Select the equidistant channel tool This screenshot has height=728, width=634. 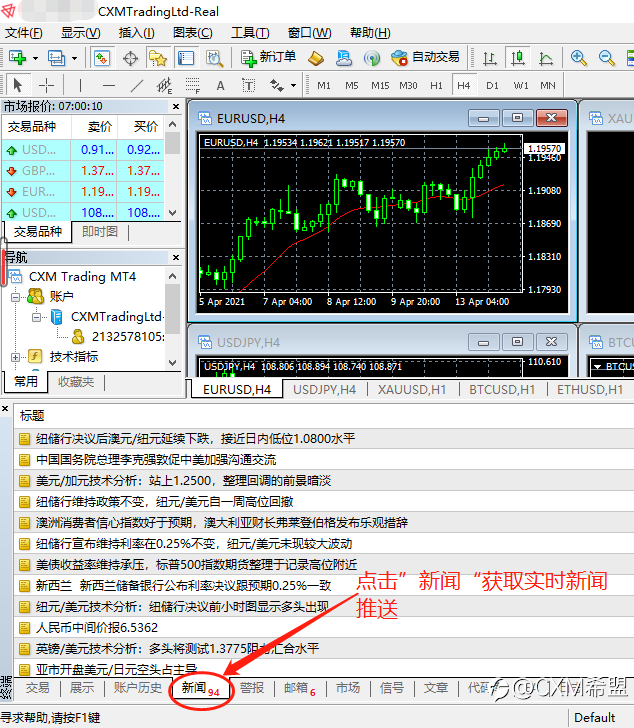point(164,85)
